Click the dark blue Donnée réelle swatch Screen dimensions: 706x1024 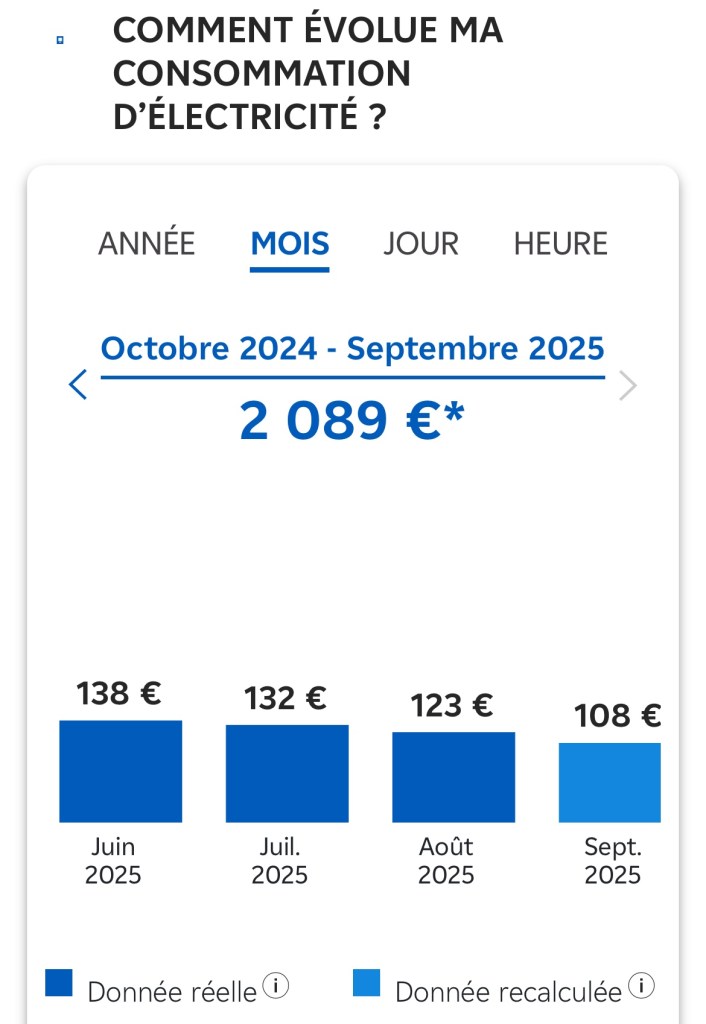[59, 983]
